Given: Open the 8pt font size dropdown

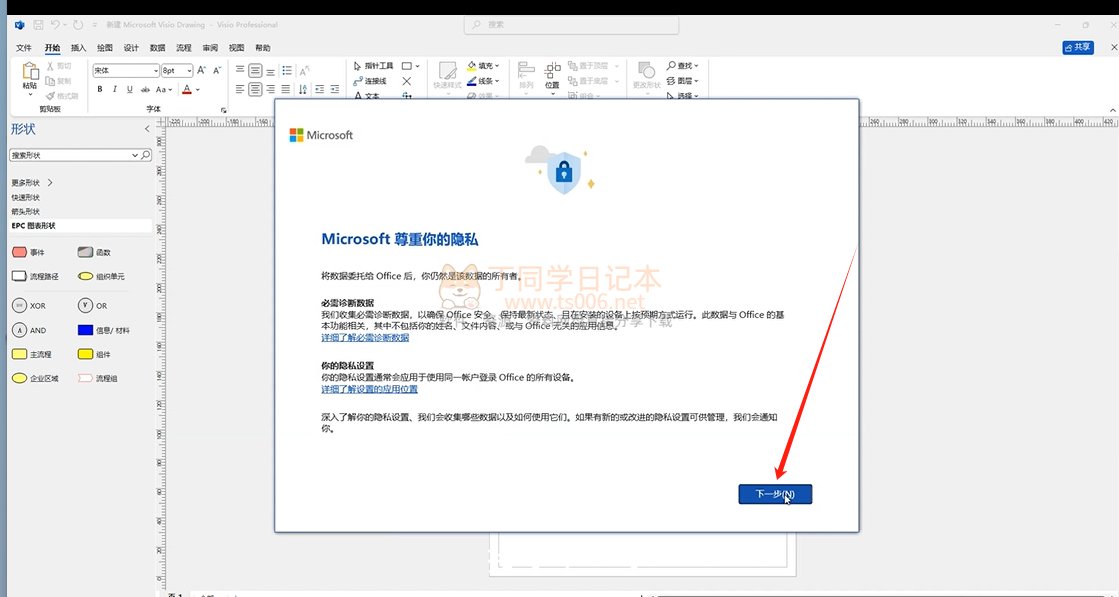Looking at the screenshot, I should coord(188,70).
